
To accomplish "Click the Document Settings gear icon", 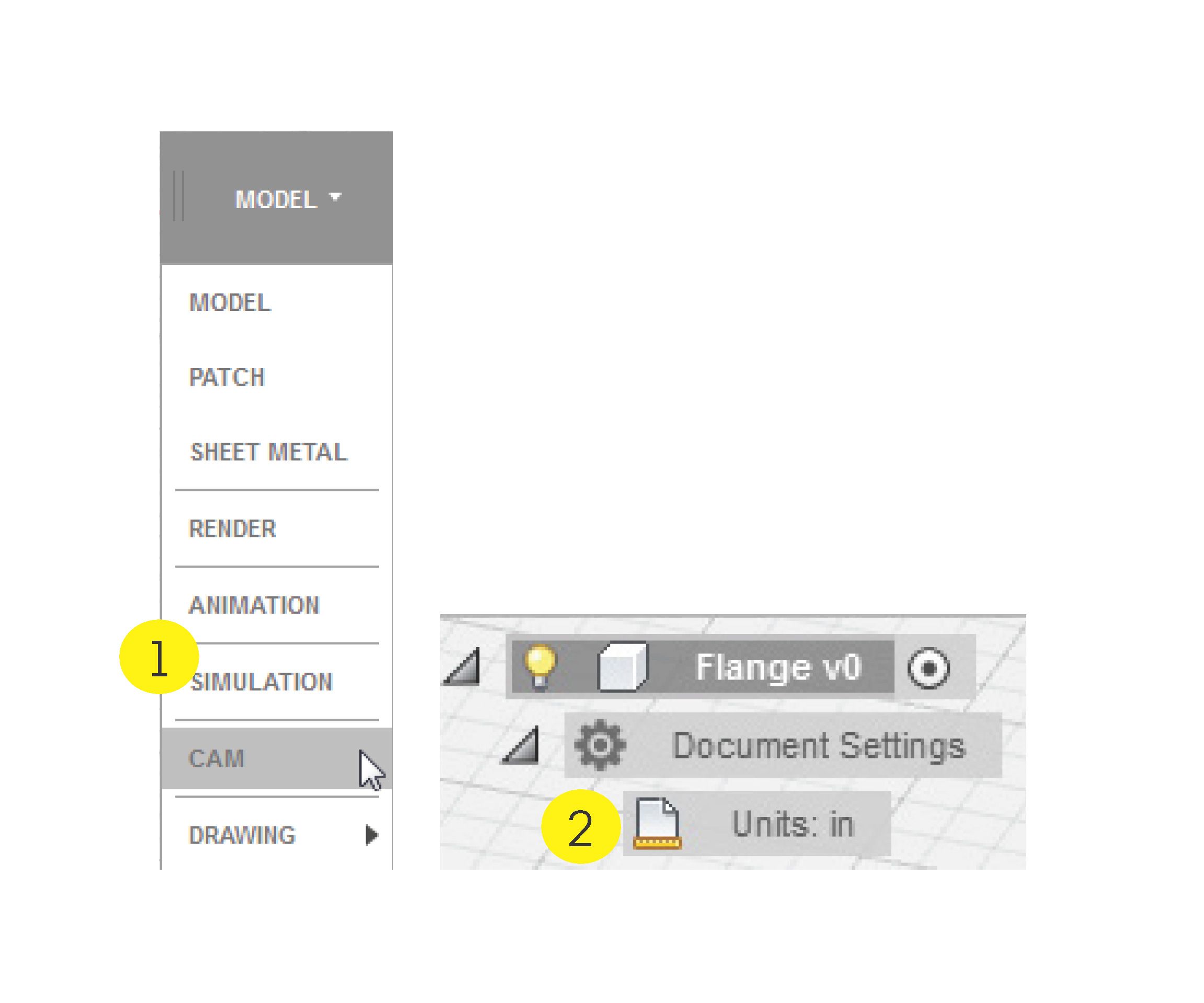I will (x=600, y=745).
